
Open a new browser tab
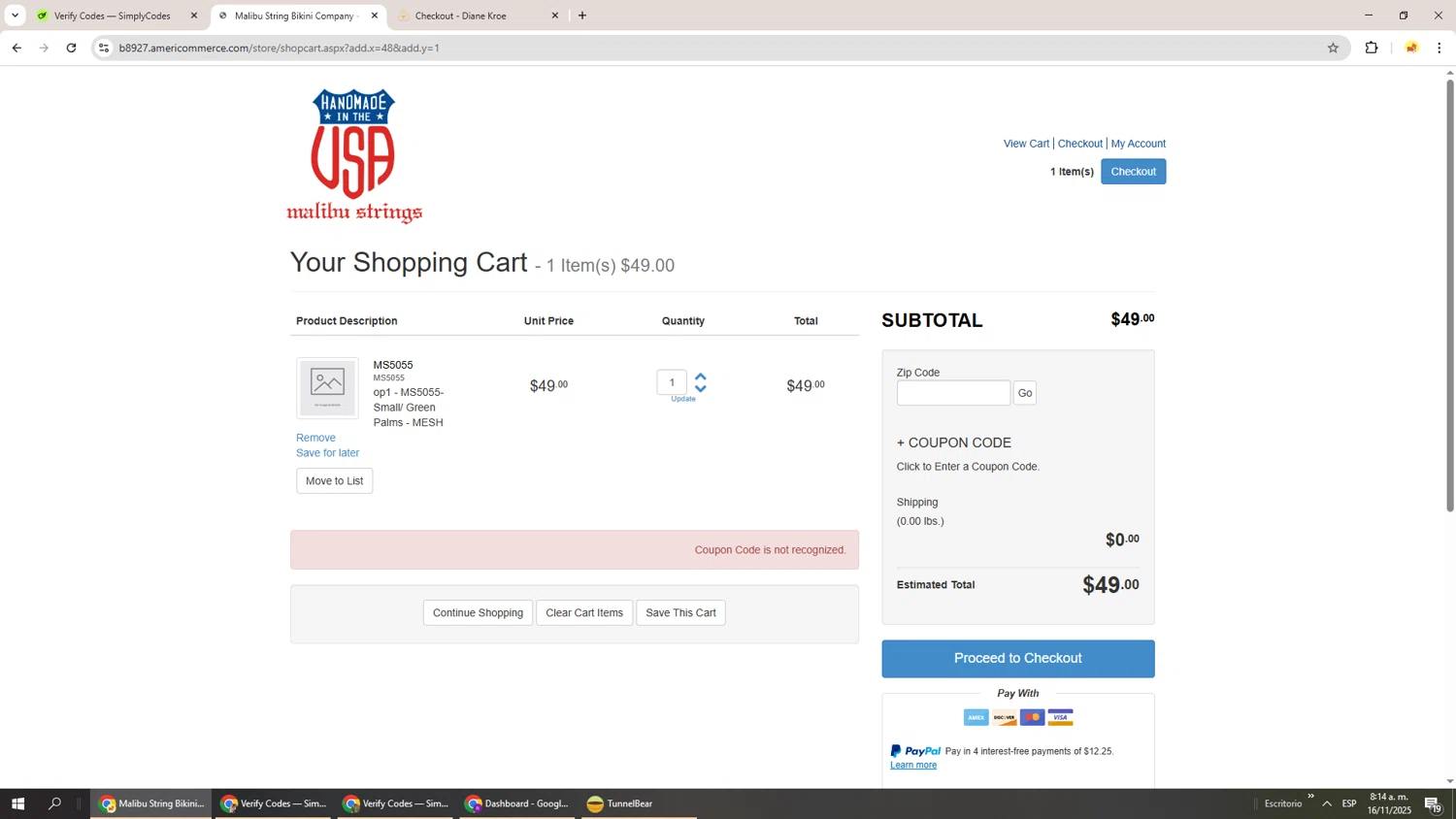click(x=582, y=16)
